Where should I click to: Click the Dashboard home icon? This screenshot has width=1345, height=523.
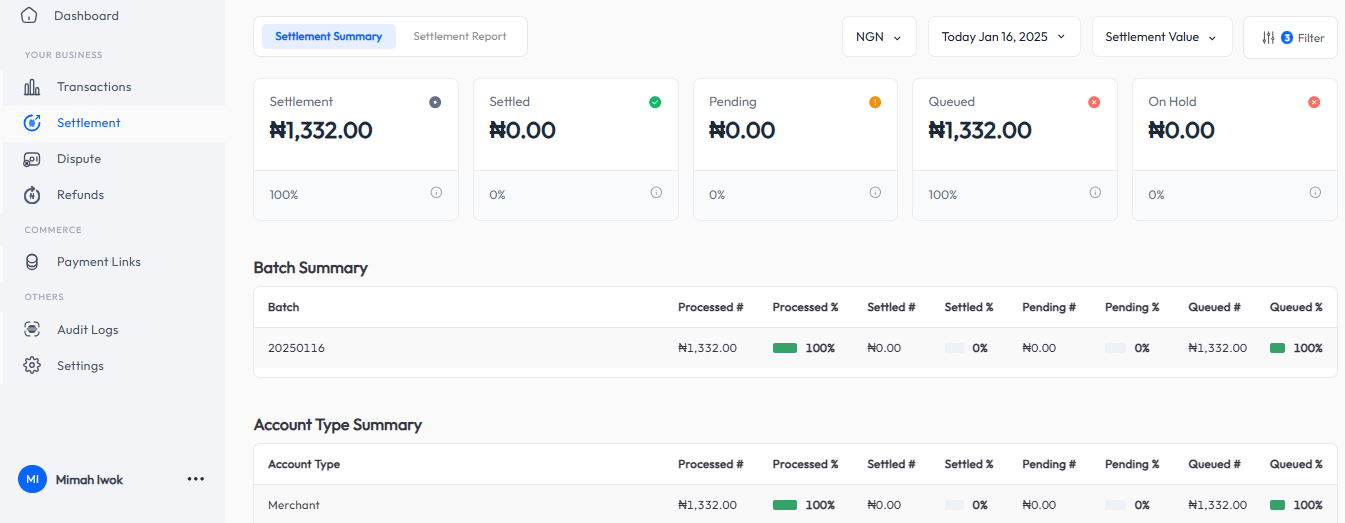click(29, 16)
